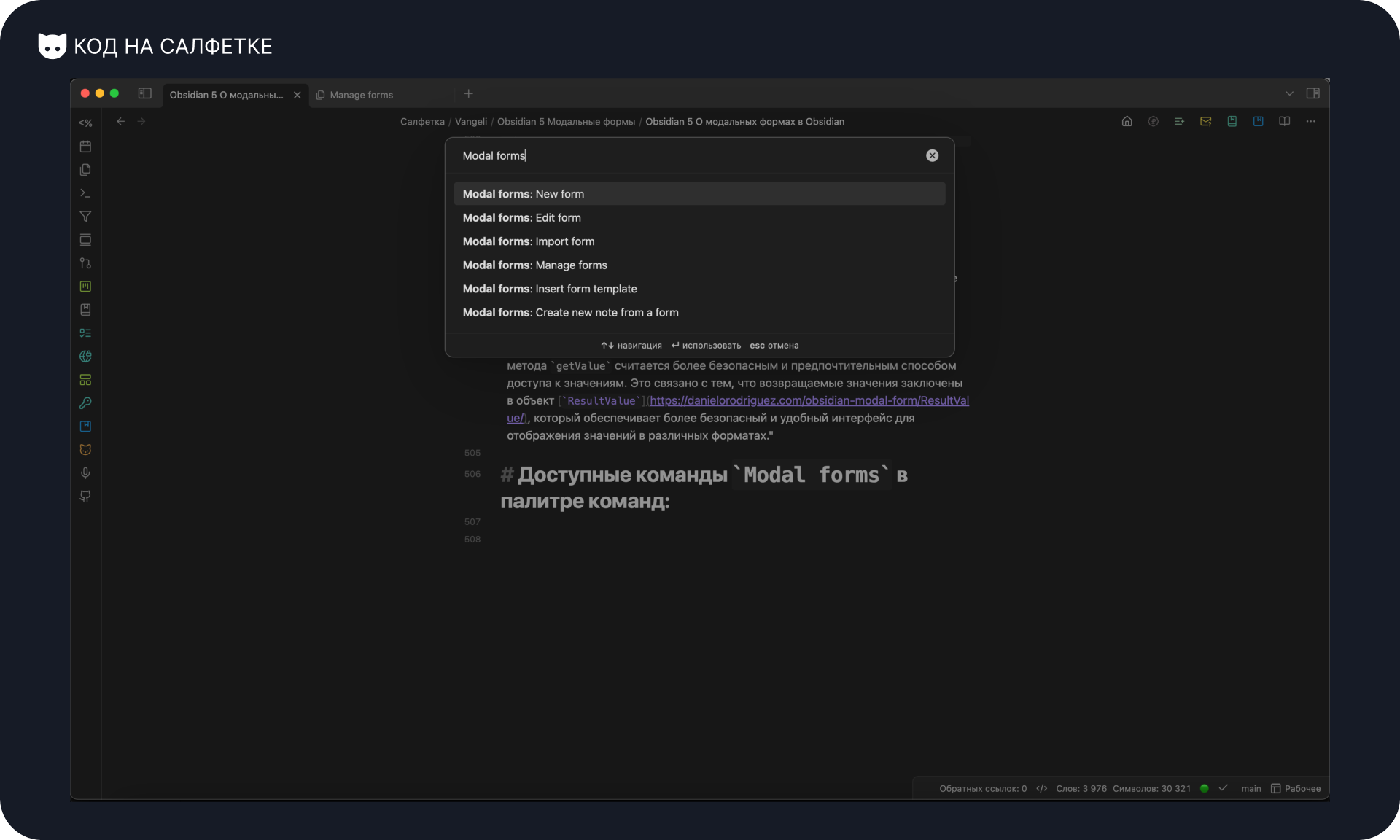The height and width of the screenshot is (840, 1400).
Task: Click the yellow mail question icon
Action: [x=1205, y=121]
